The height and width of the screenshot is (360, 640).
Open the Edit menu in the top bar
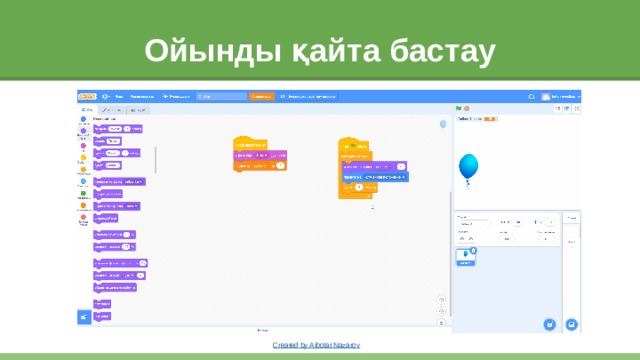tap(142, 96)
